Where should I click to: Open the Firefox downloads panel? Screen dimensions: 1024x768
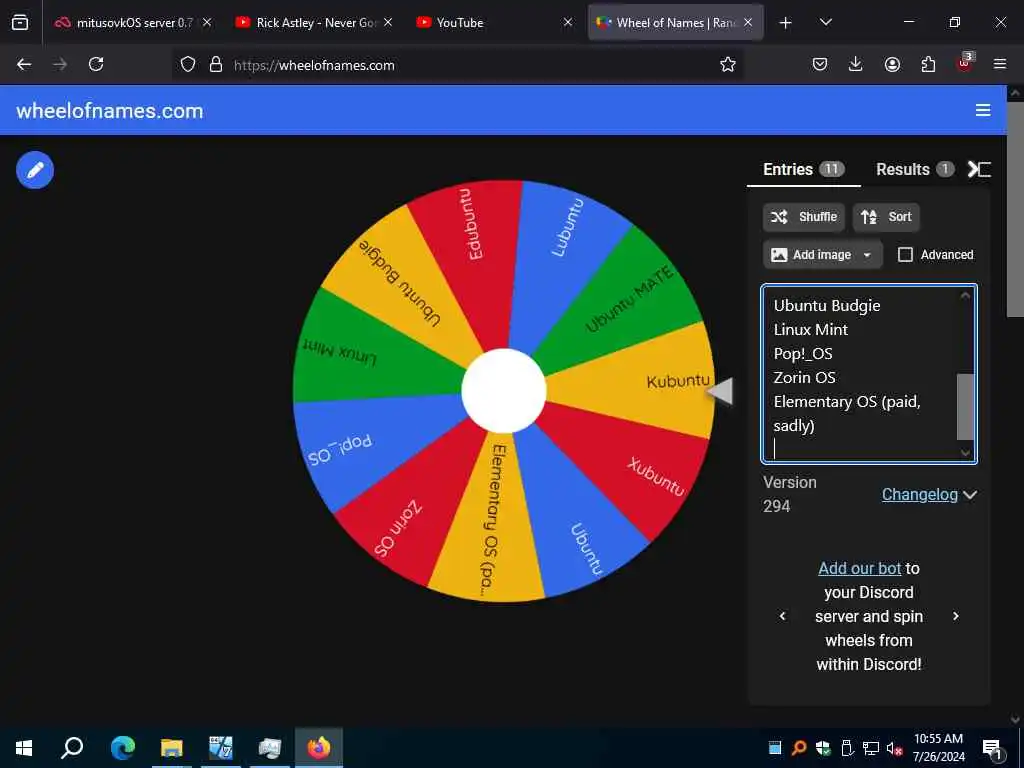856,64
